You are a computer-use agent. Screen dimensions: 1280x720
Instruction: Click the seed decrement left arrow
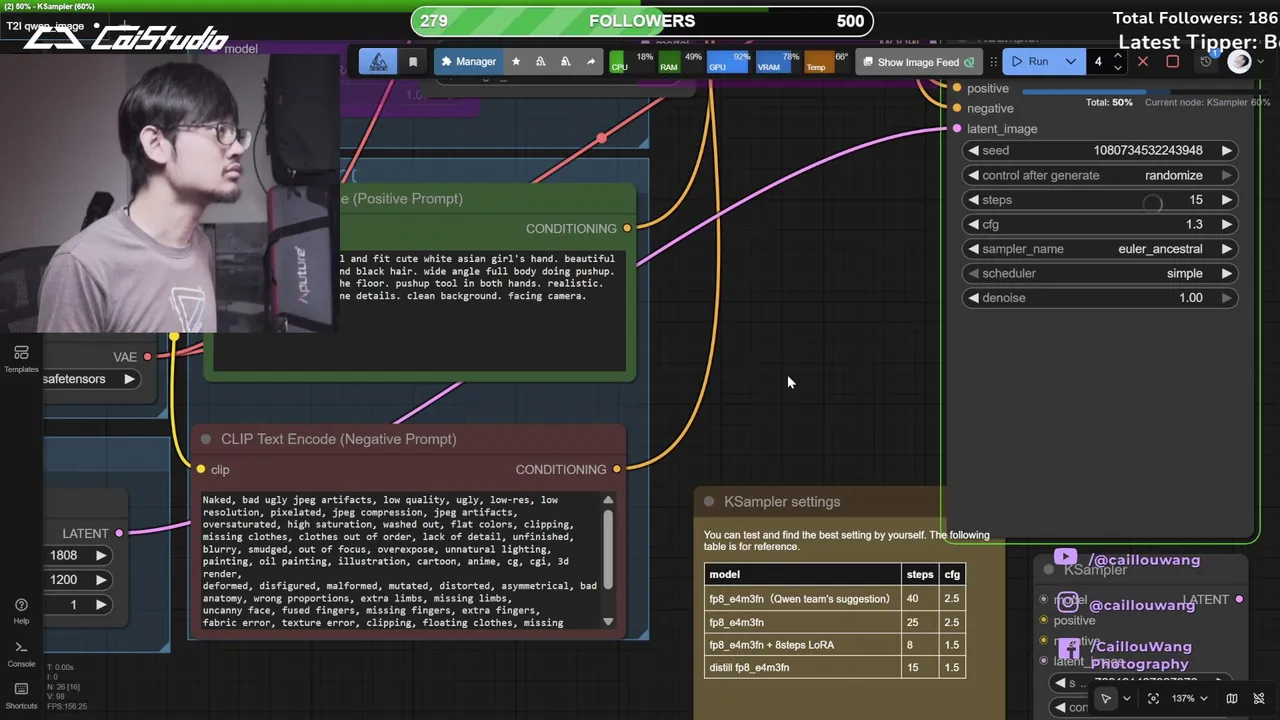pos(973,151)
